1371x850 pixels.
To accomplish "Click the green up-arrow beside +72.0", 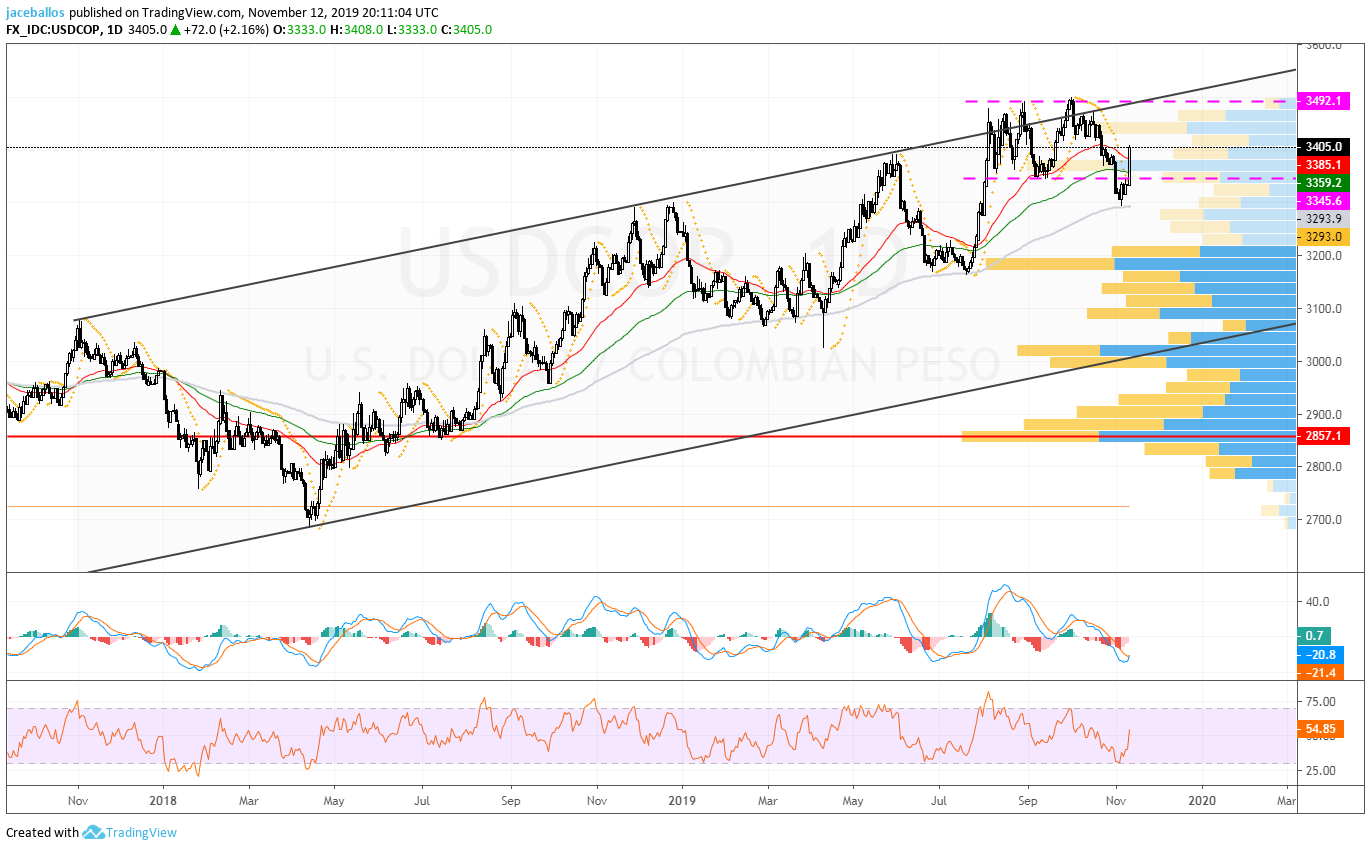I will [x=175, y=30].
